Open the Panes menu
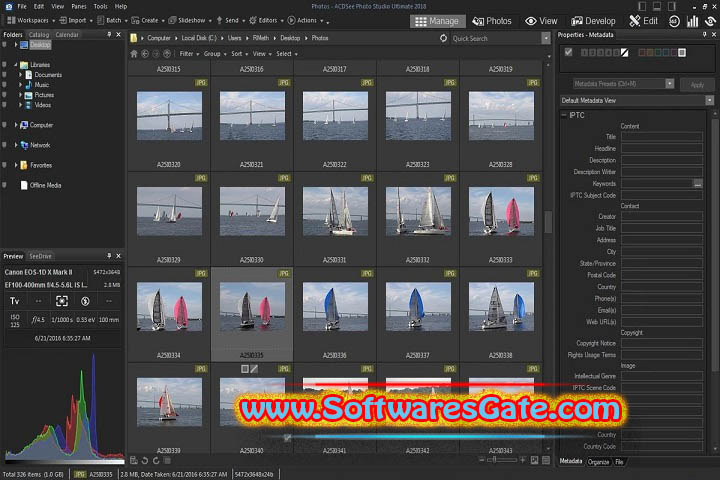Viewport: 720px width, 480px height. click(79, 6)
